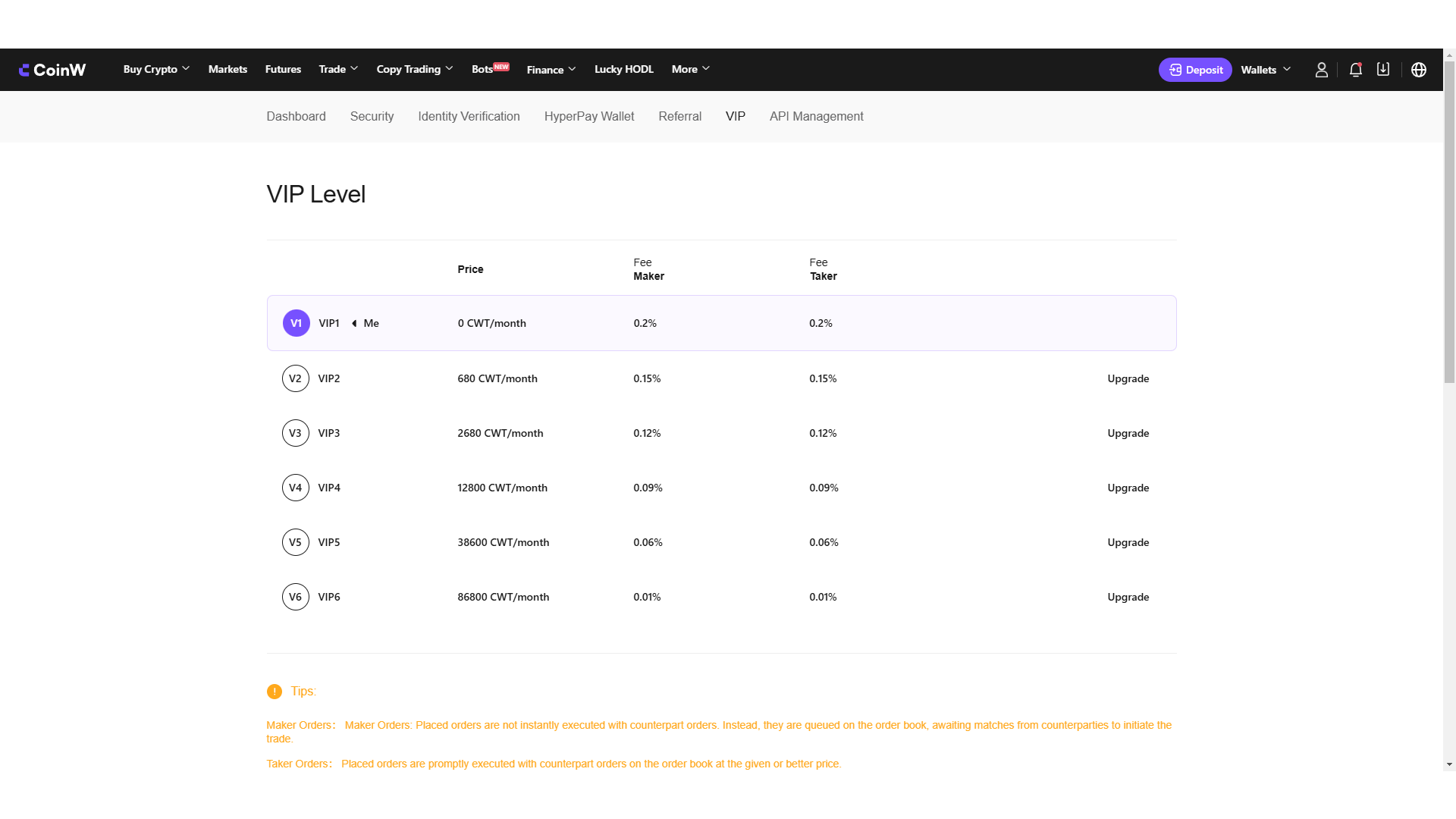Click VIP6 maker fee '0.01%'
Viewport: 1456px width, 819px height.
647,597
